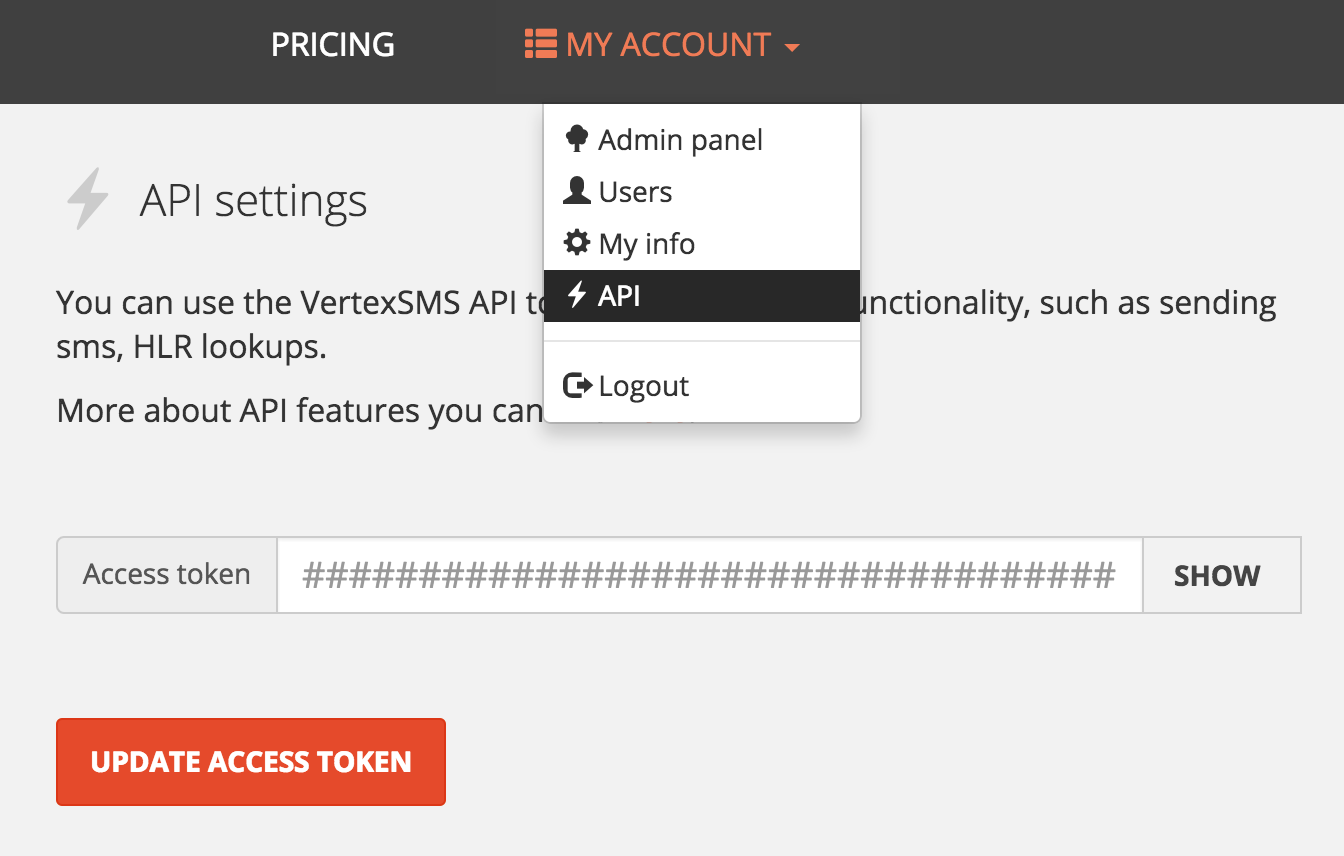
Task: Select the Logout label in the account menu
Action: (x=643, y=387)
